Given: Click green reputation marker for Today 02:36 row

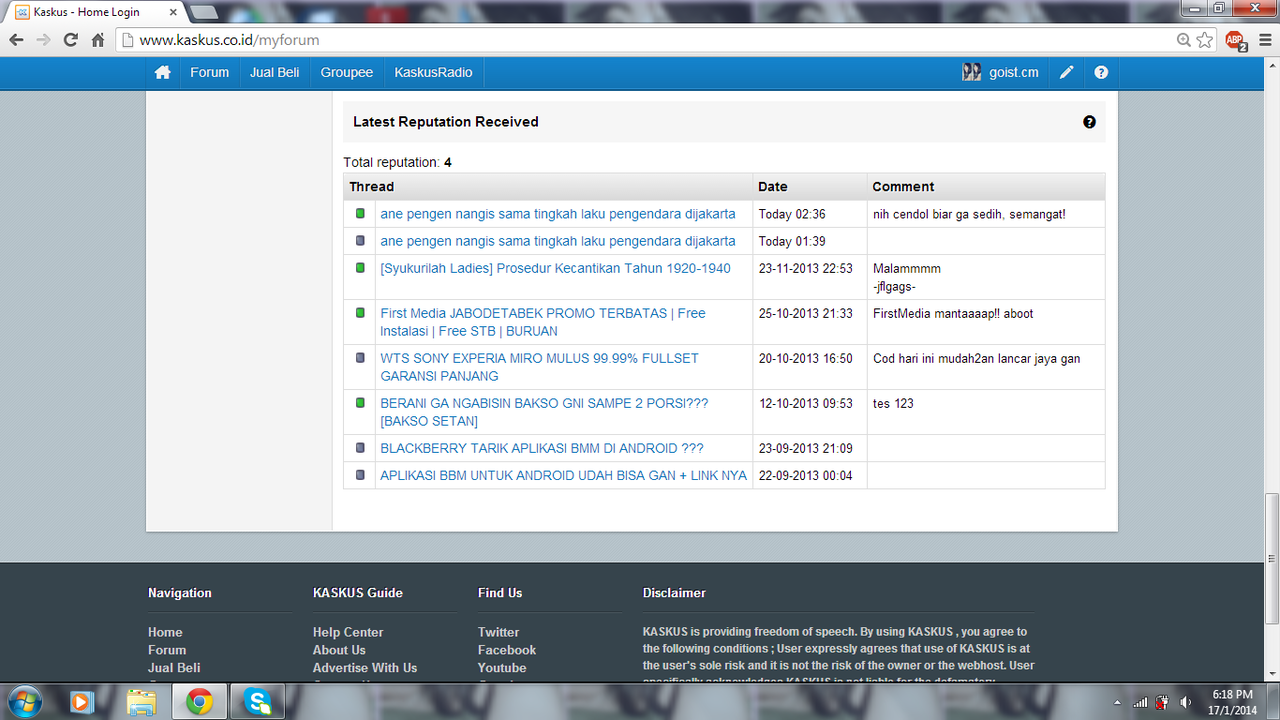Looking at the screenshot, I should click(x=360, y=213).
